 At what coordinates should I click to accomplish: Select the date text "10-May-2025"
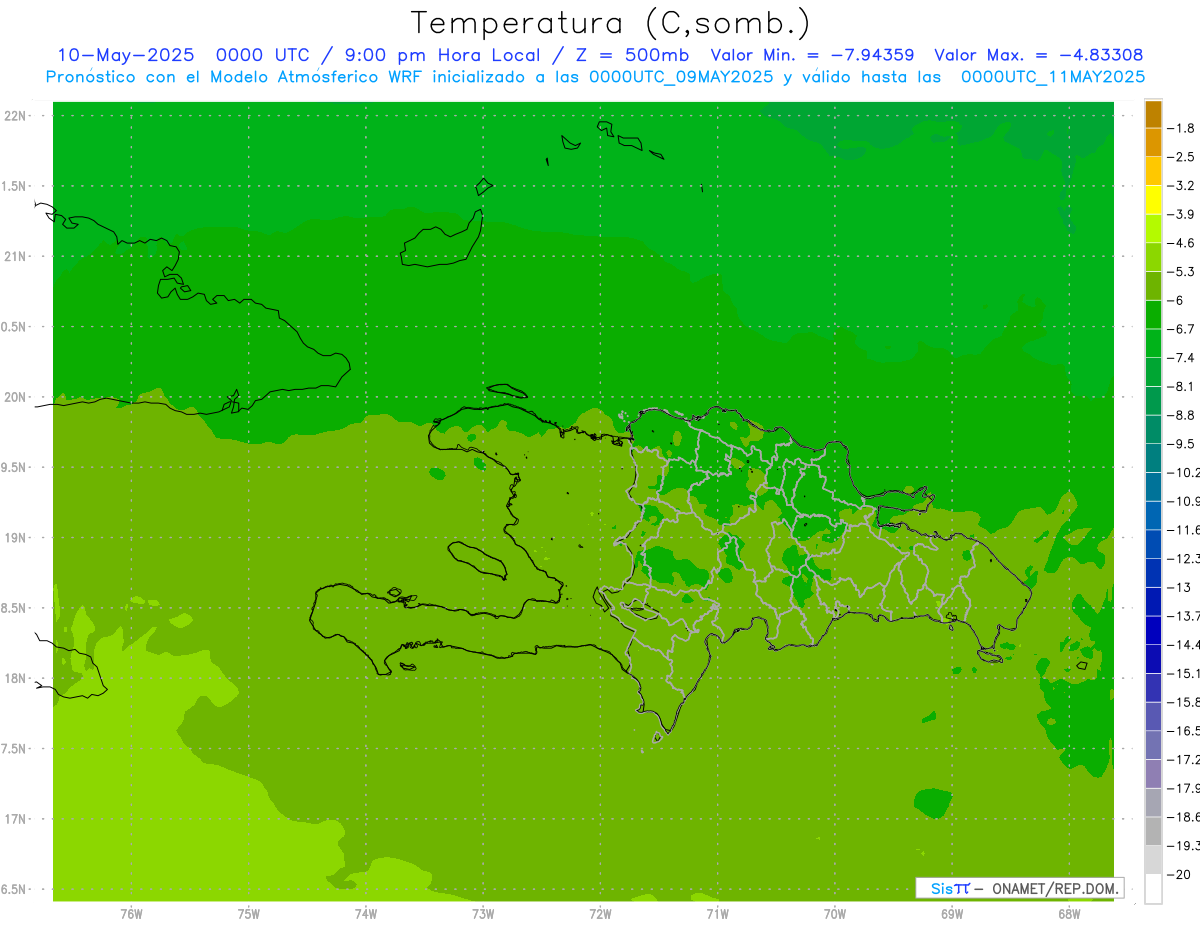126,55
